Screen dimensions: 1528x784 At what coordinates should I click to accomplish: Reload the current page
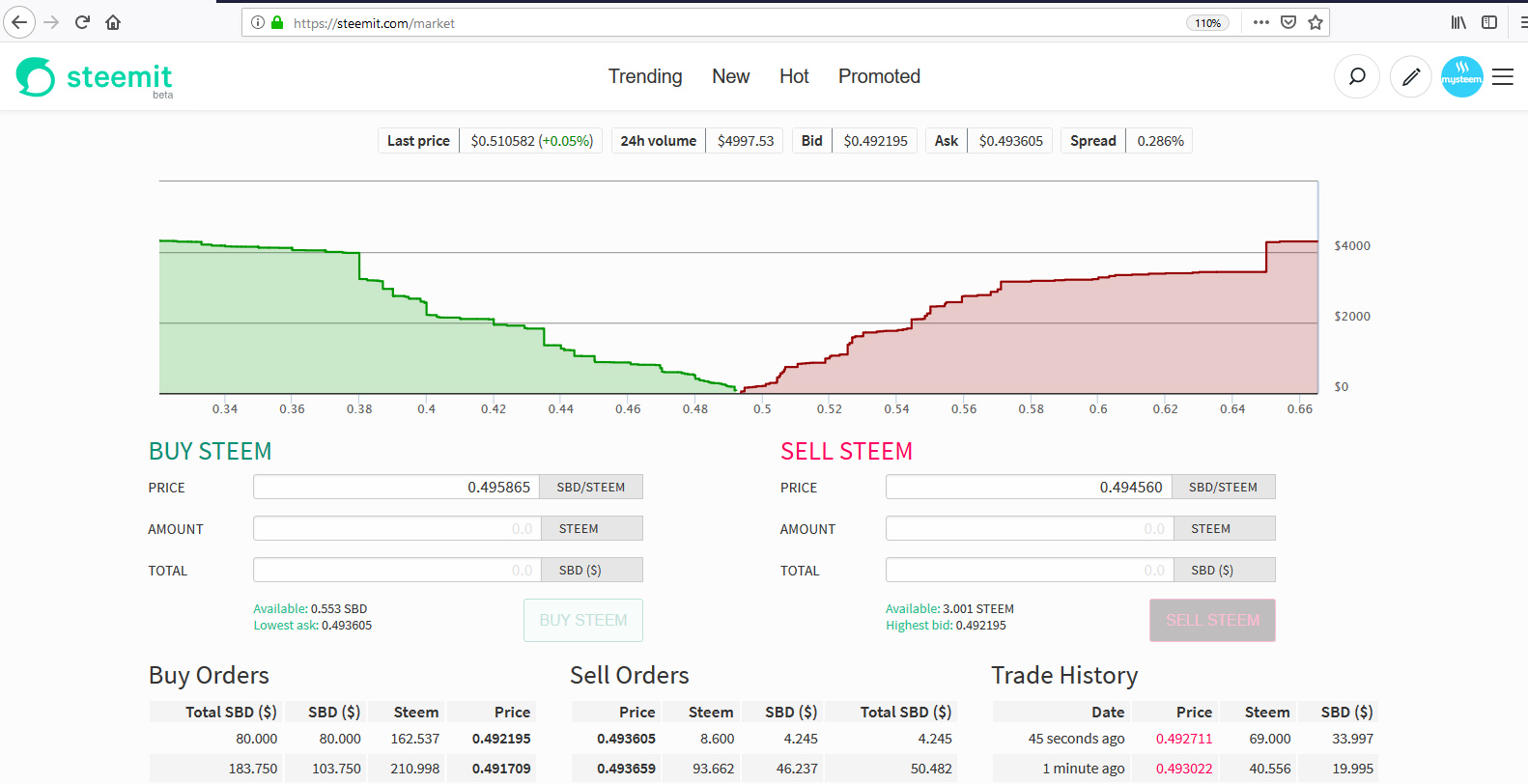(83, 22)
